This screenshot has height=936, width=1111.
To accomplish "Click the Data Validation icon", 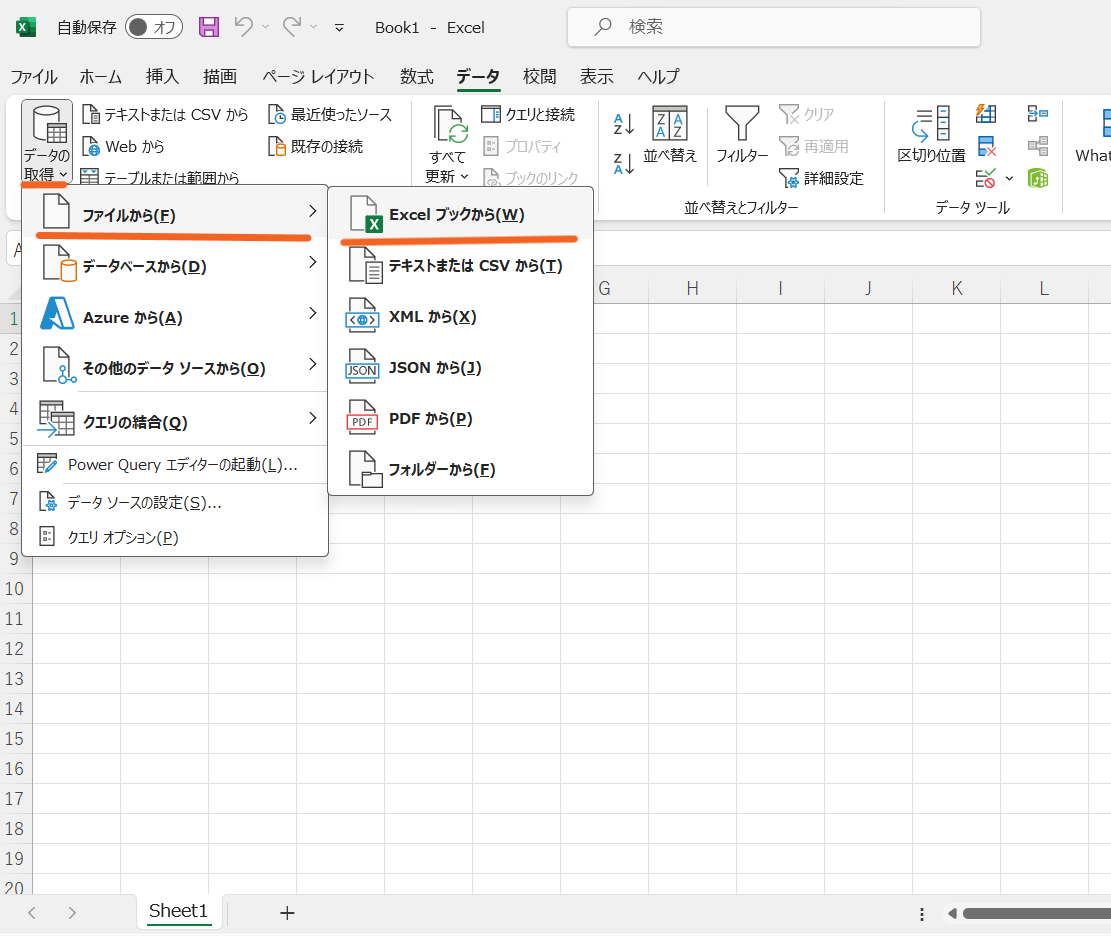I will (986, 178).
